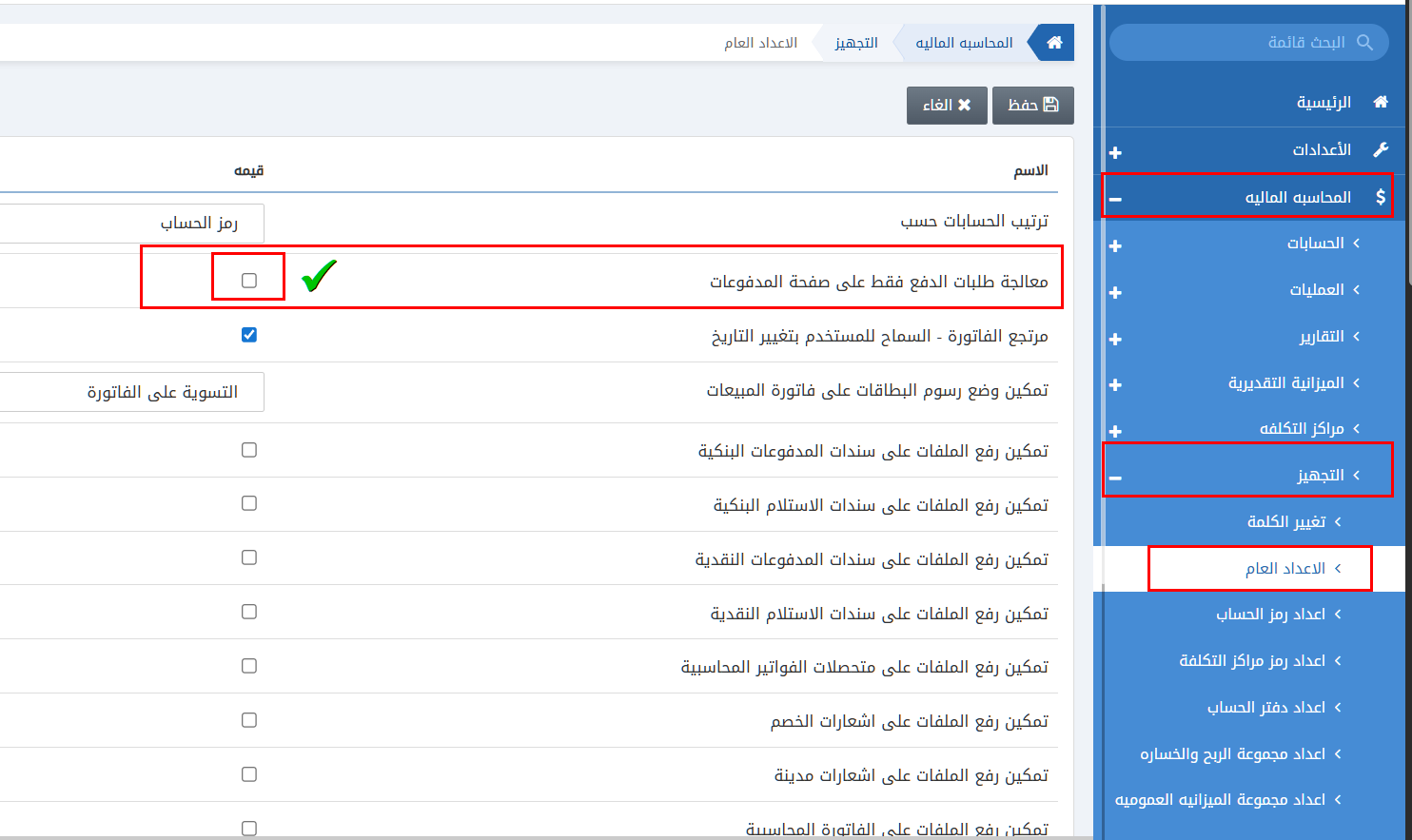The width and height of the screenshot is (1412, 840).
Task: Enable file upload on سندات المدفوعات البنكية
Action: [249, 450]
